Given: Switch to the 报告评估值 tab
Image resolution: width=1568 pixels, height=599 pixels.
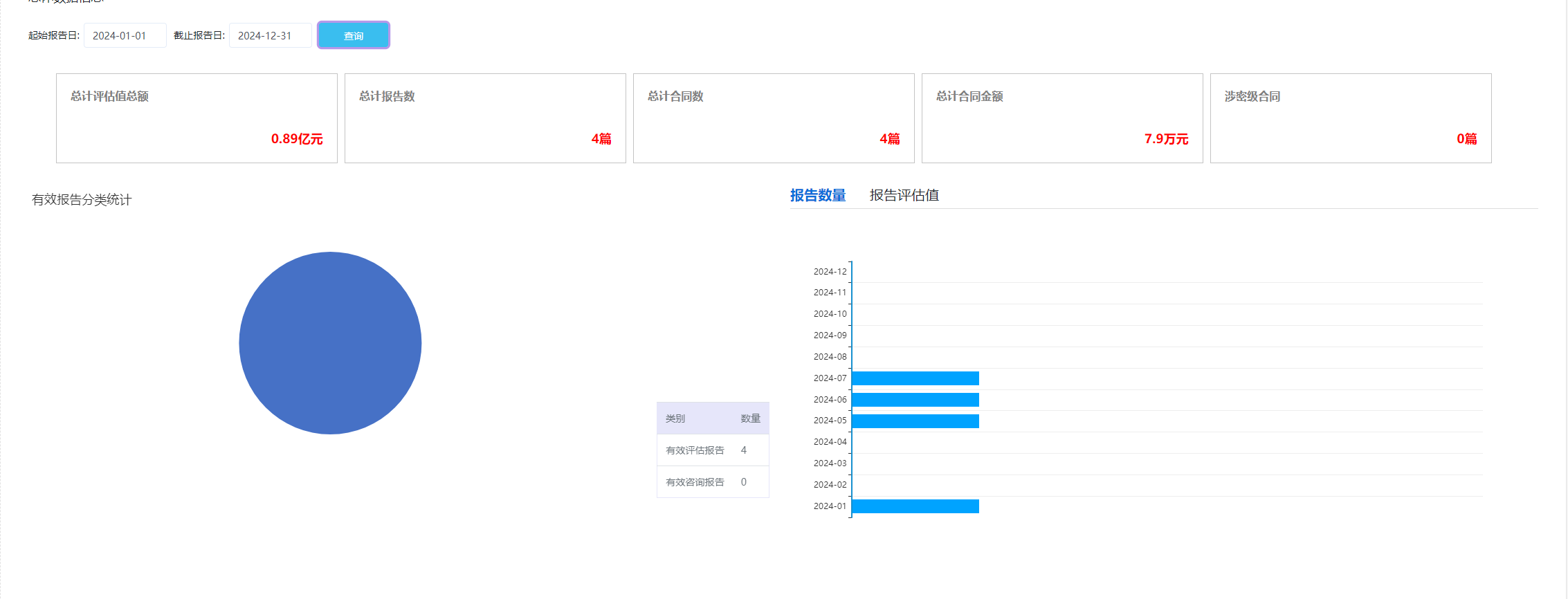Looking at the screenshot, I should [x=904, y=196].
